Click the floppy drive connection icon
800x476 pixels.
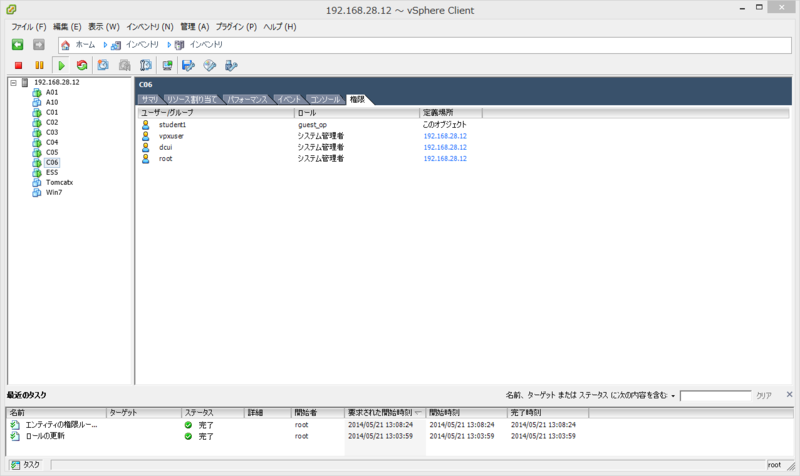click(188, 65)
